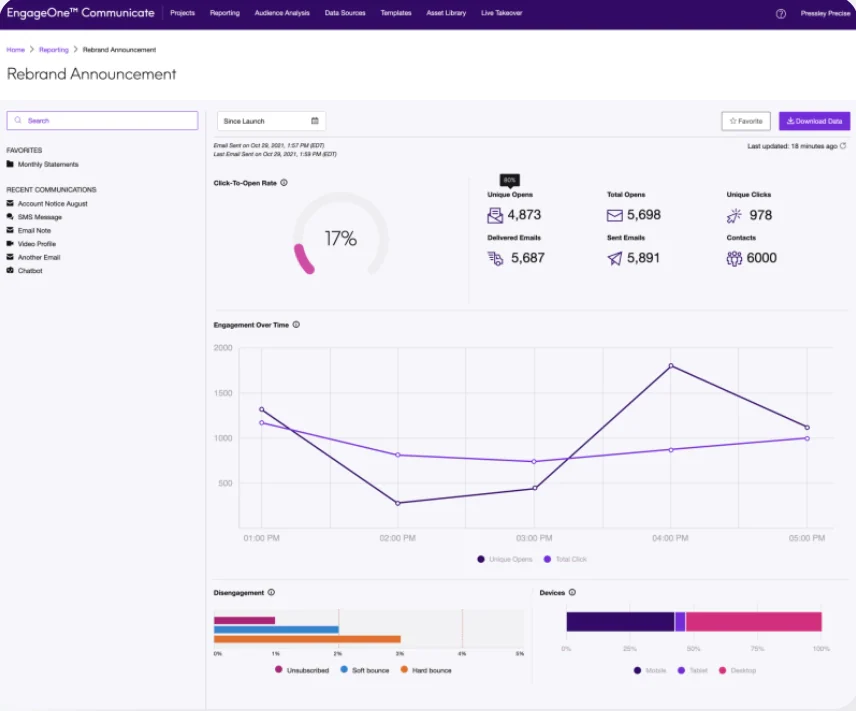
Task: Open the Engagement Over Time info icon
Action: [296, 324]
